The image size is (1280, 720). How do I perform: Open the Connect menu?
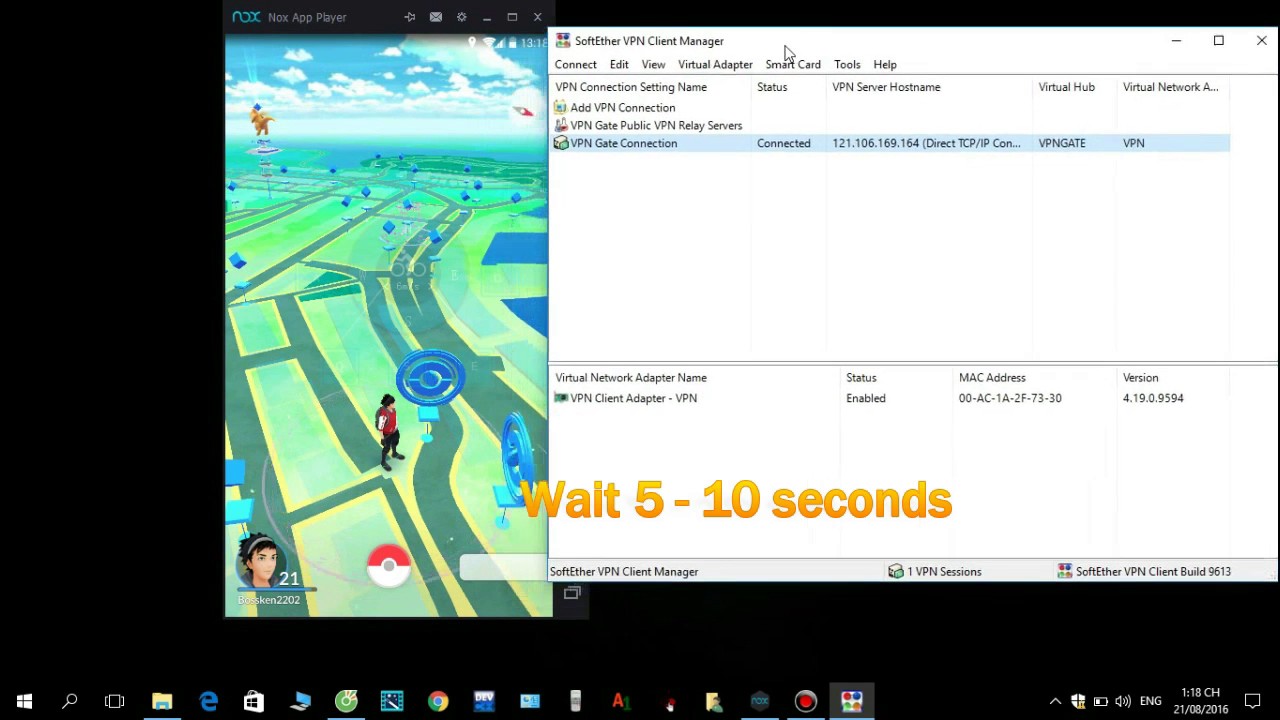click(576, 64)
